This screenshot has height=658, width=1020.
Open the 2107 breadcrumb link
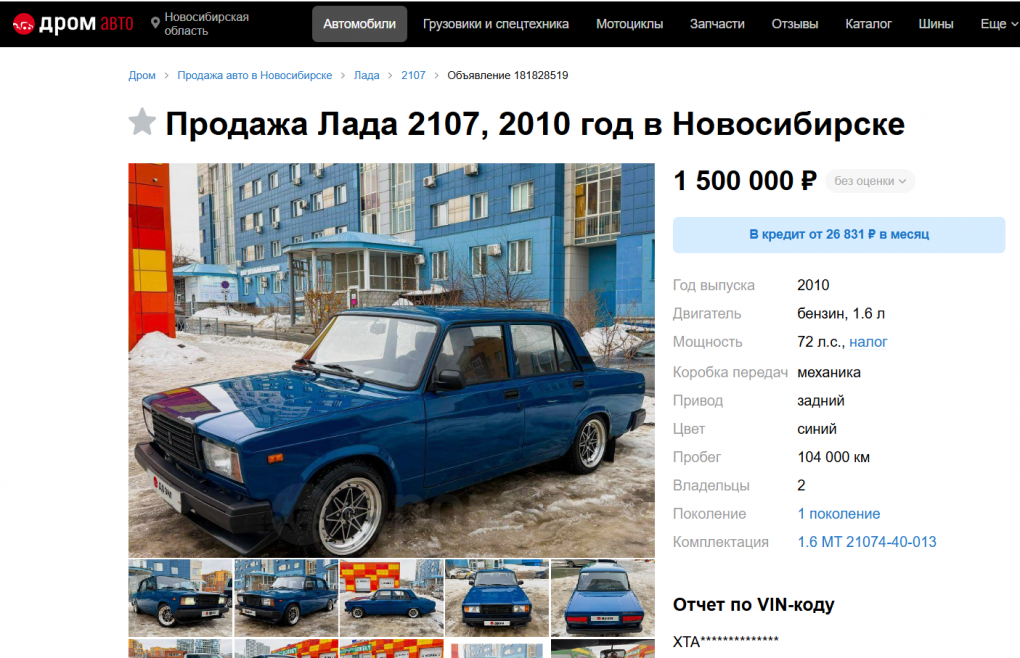413,75
